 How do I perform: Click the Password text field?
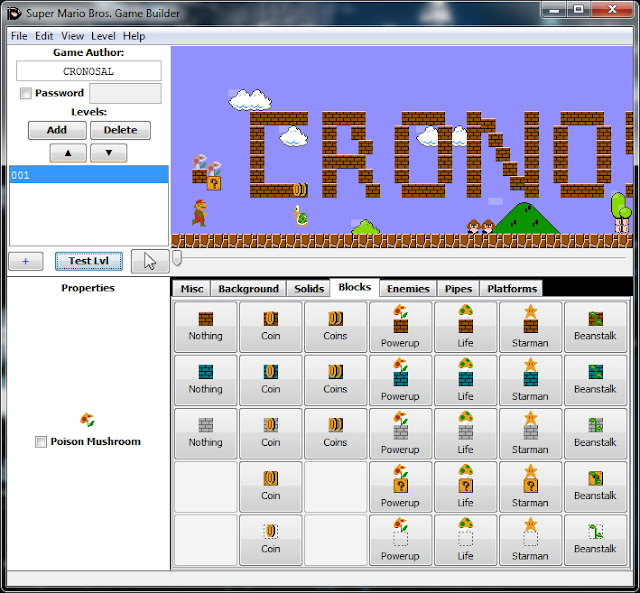point(125,93)
